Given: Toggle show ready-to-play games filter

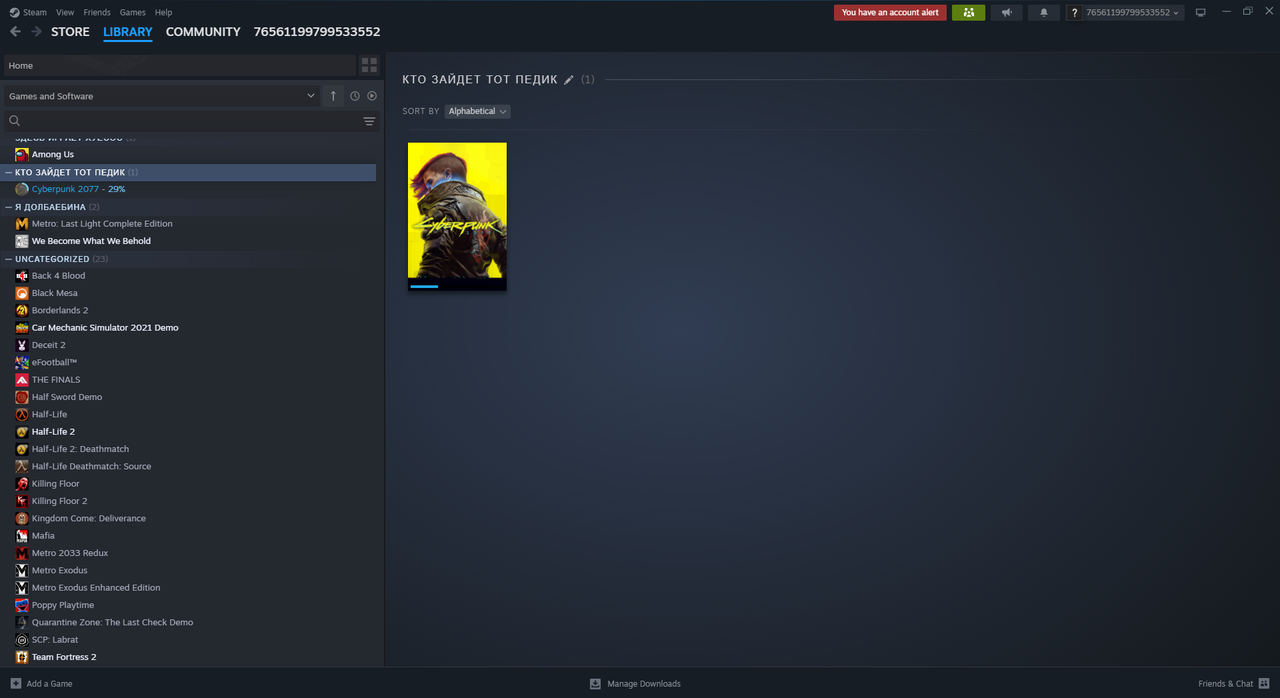Looking at the screenshot, I should pos(372,96).
